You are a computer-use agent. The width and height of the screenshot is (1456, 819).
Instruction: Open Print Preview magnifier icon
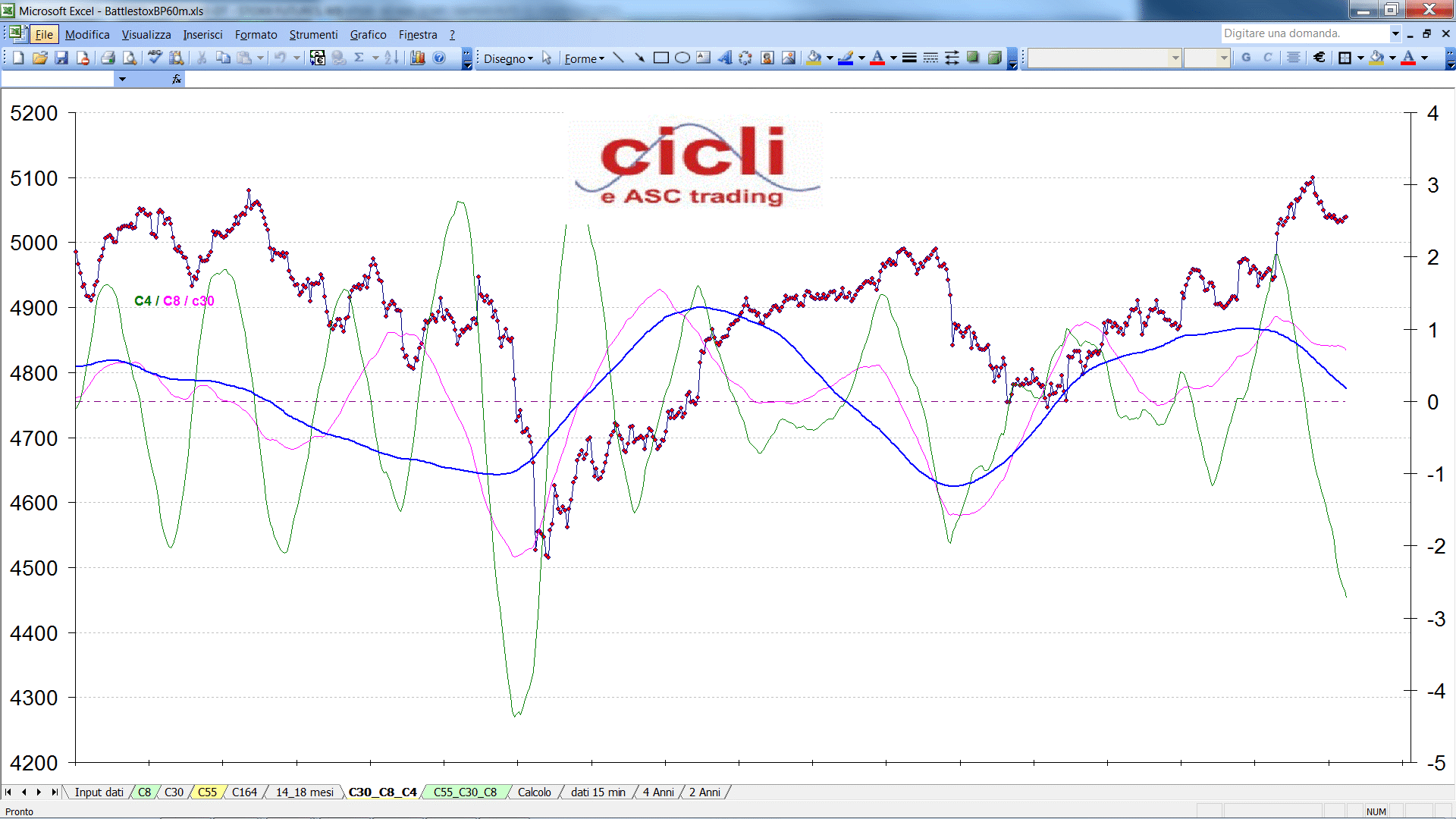130,58
